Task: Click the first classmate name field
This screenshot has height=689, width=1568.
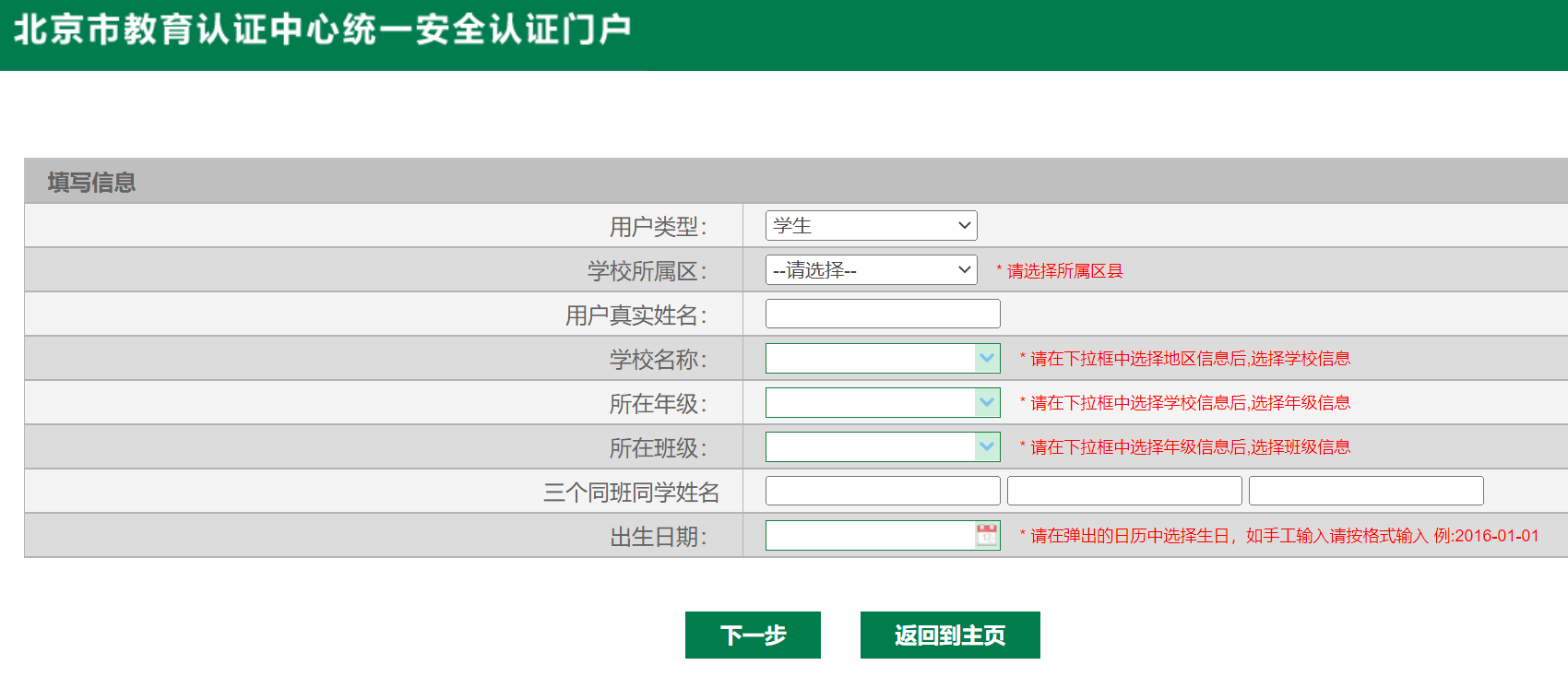Action: (x=883, y=491)
